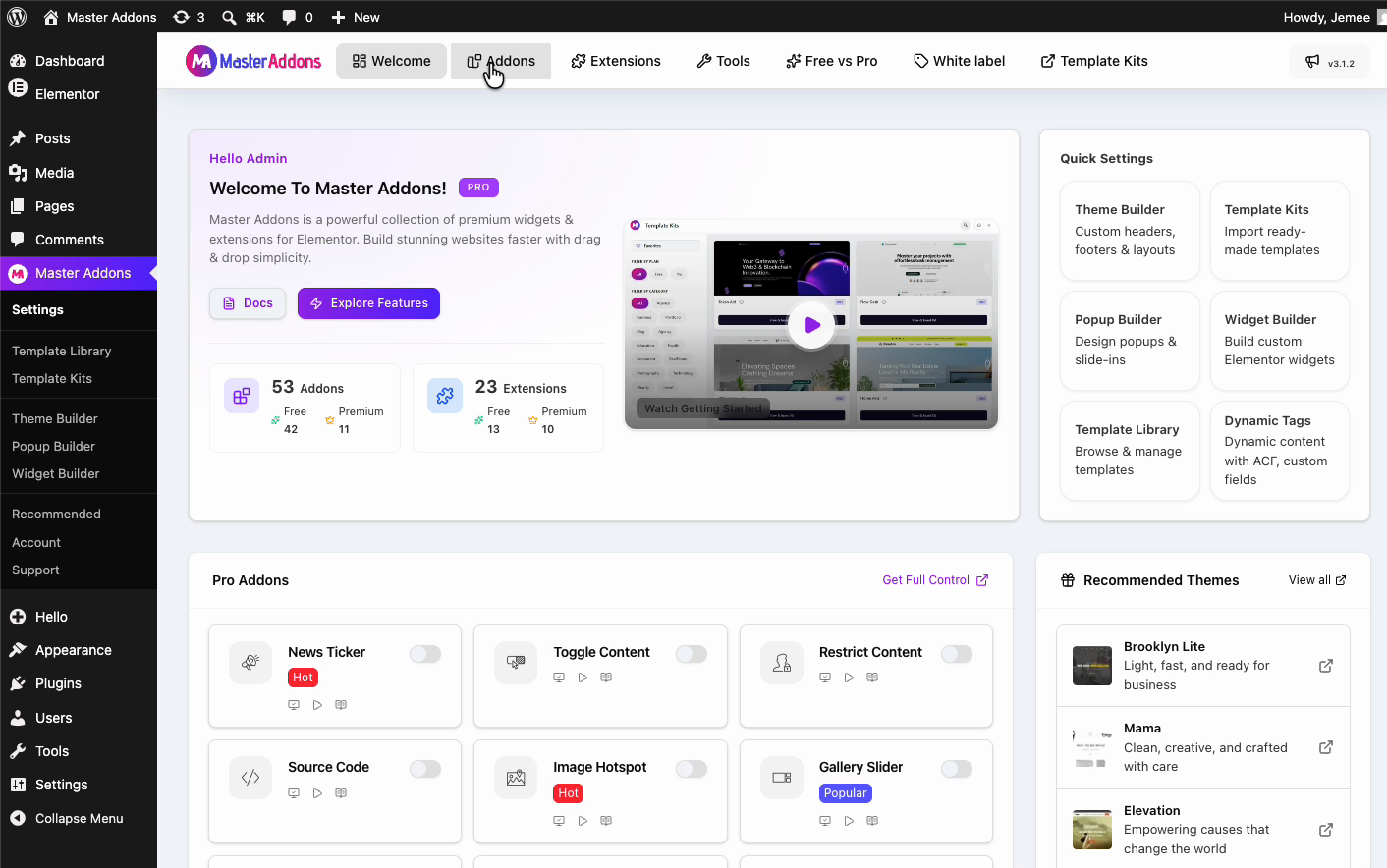This screenshot has height=868, width=1387.
Task: Open Plugins in the sidebar
Action: 79,683
